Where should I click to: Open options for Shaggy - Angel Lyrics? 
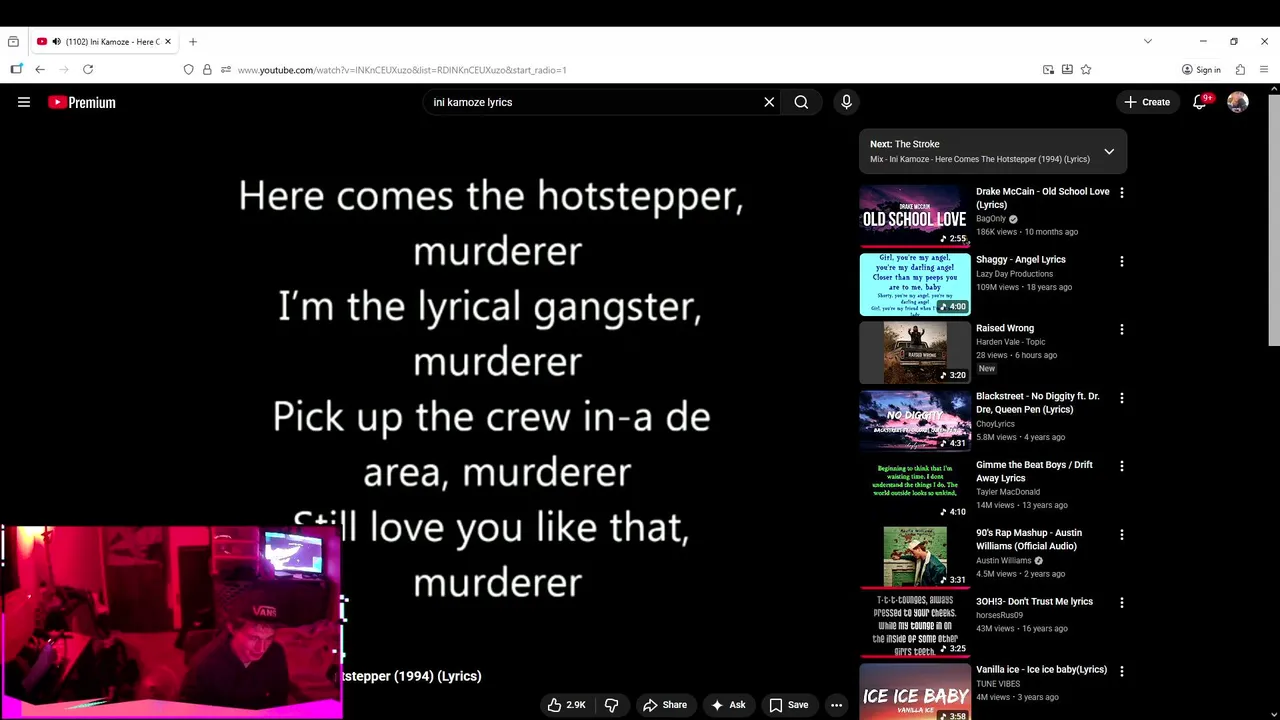1121,261
